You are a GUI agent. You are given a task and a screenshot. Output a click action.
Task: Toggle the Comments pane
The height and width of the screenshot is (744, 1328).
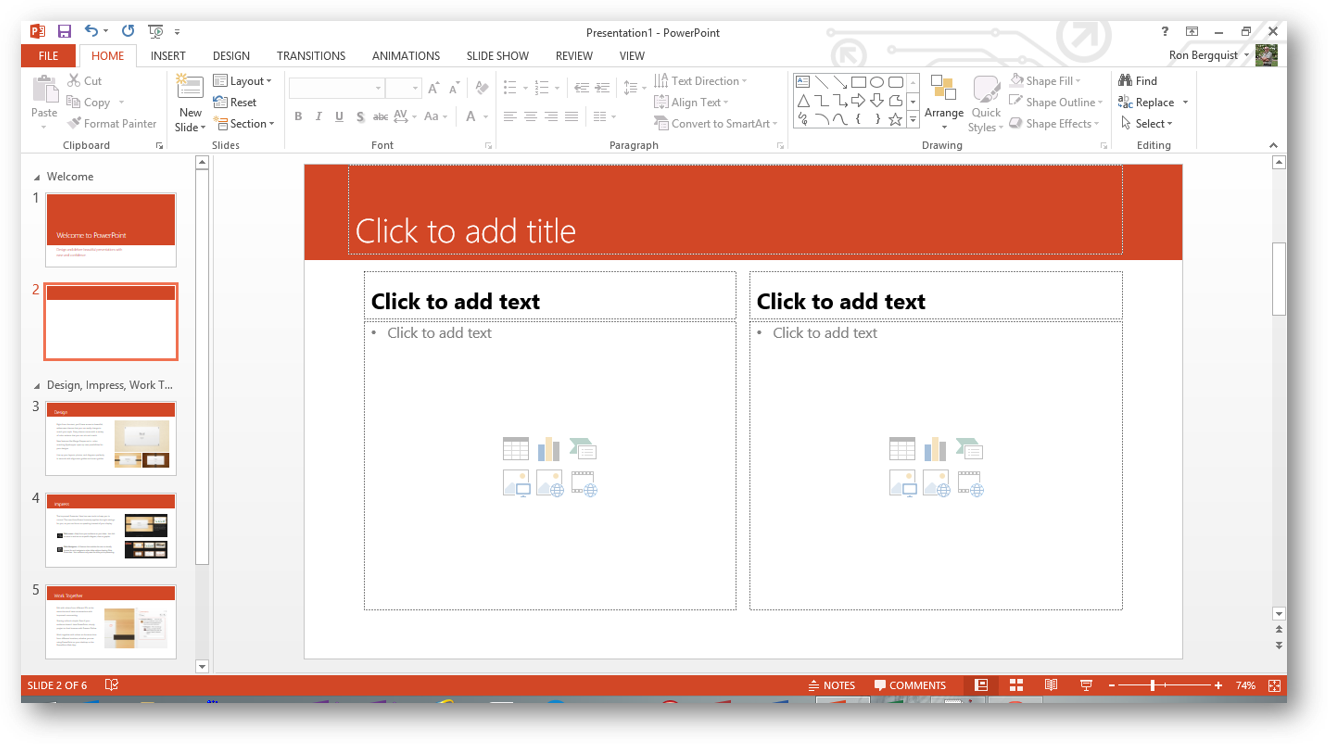coord(910,686)
